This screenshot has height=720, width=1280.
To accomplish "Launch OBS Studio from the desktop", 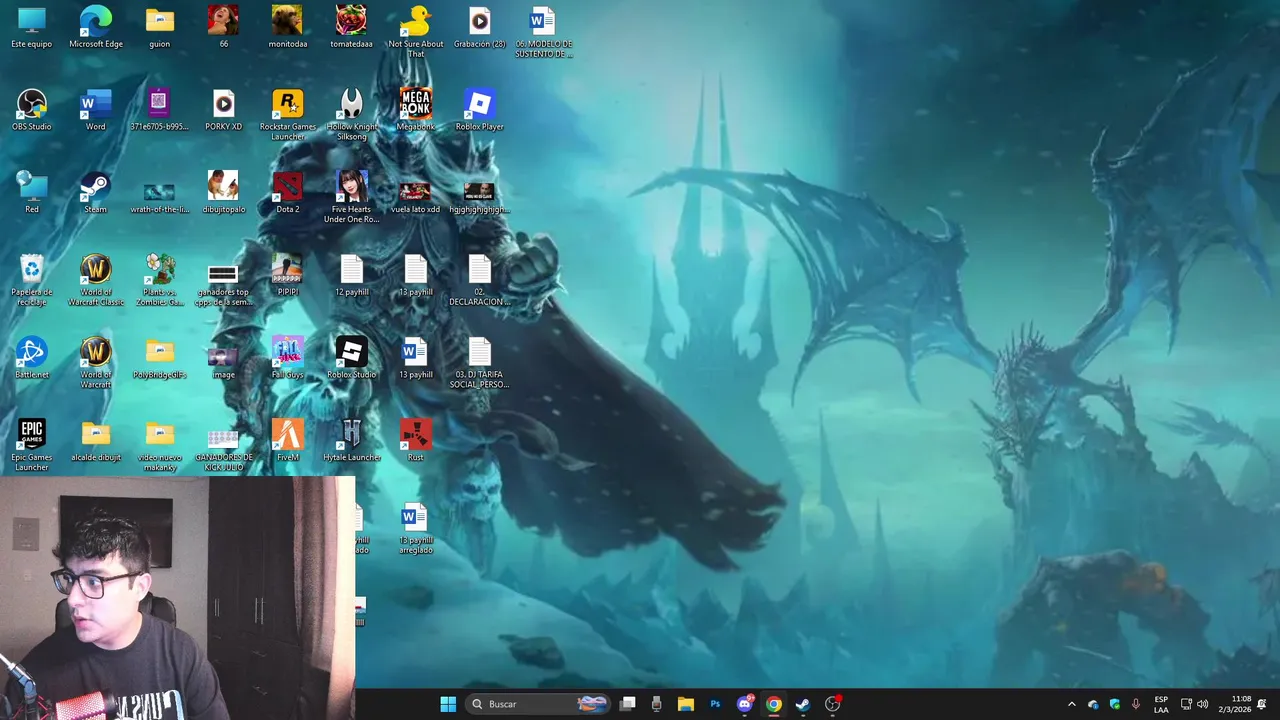I will (x=32, y=110).
